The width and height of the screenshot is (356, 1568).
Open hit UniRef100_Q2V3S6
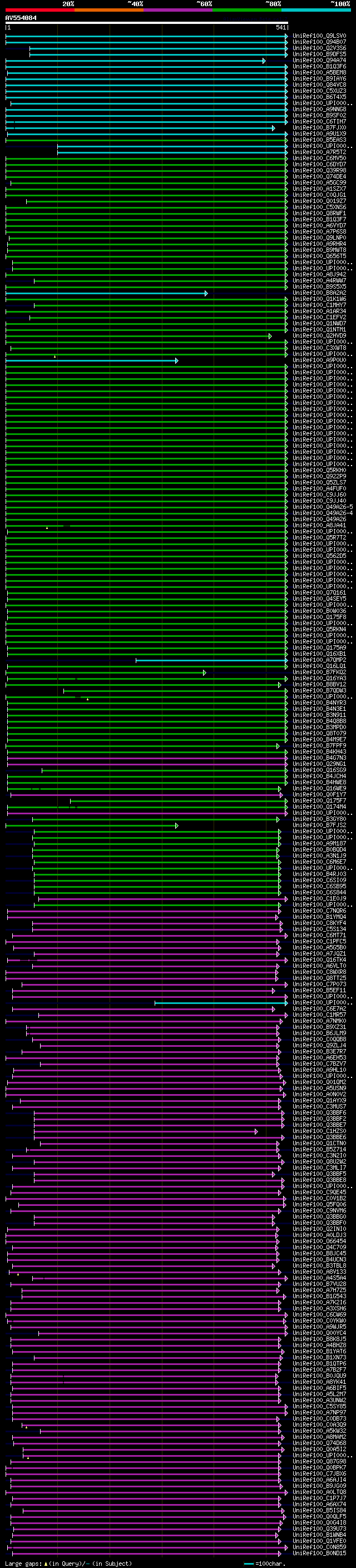319,48
